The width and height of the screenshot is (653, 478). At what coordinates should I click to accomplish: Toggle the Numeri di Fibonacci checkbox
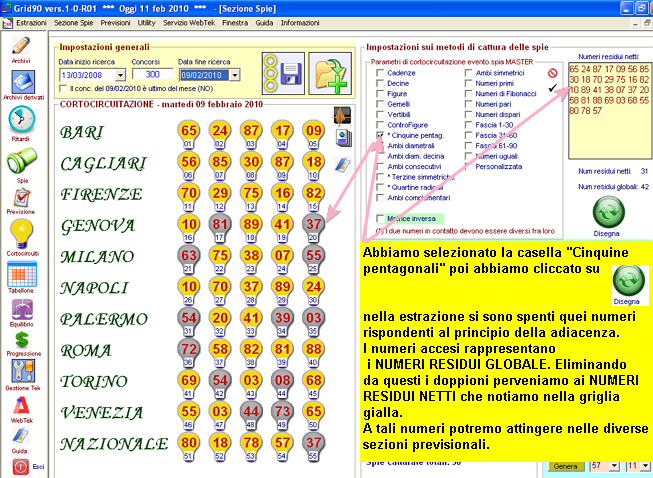point(469,94)
